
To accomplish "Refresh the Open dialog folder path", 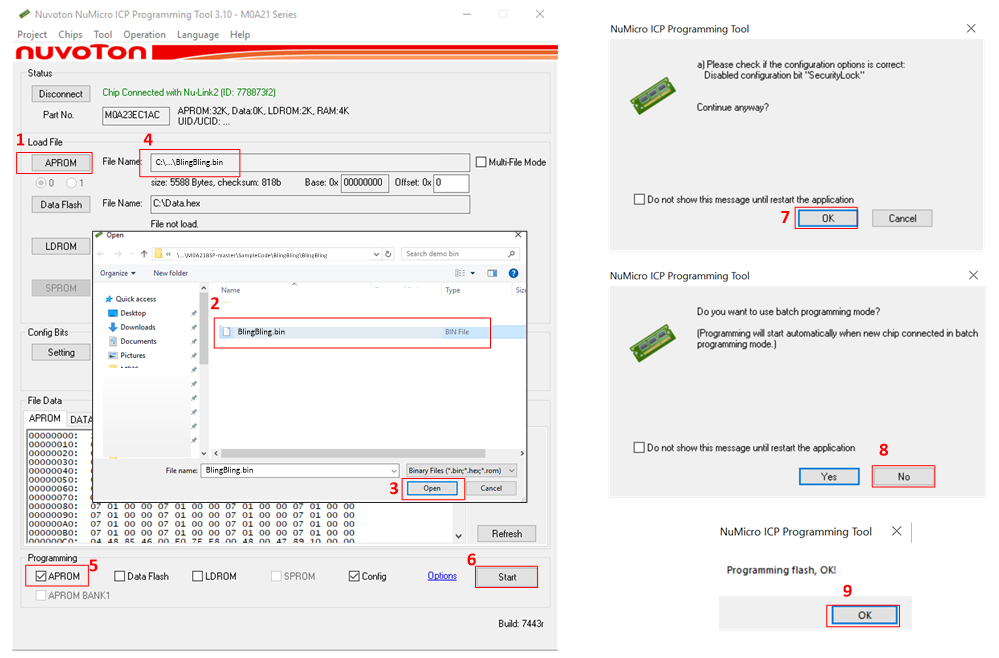I will (x=388, y=254).
